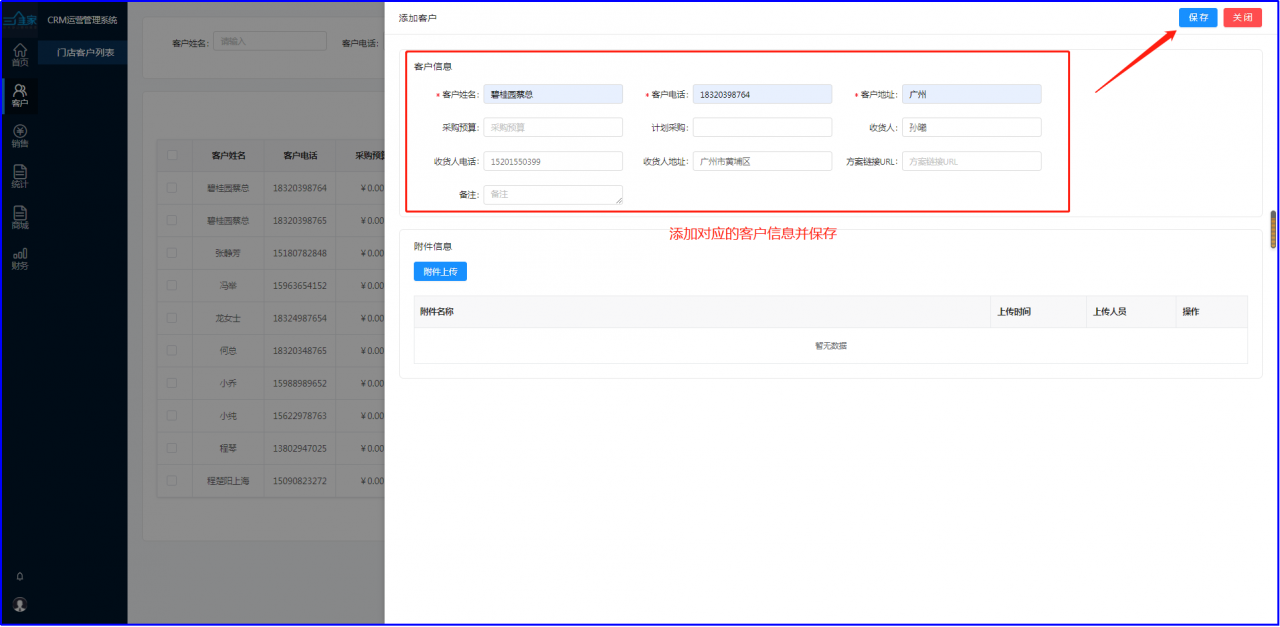Open the 客户 customers sidebar icon

pyautogui.click(x=20, y=96)
